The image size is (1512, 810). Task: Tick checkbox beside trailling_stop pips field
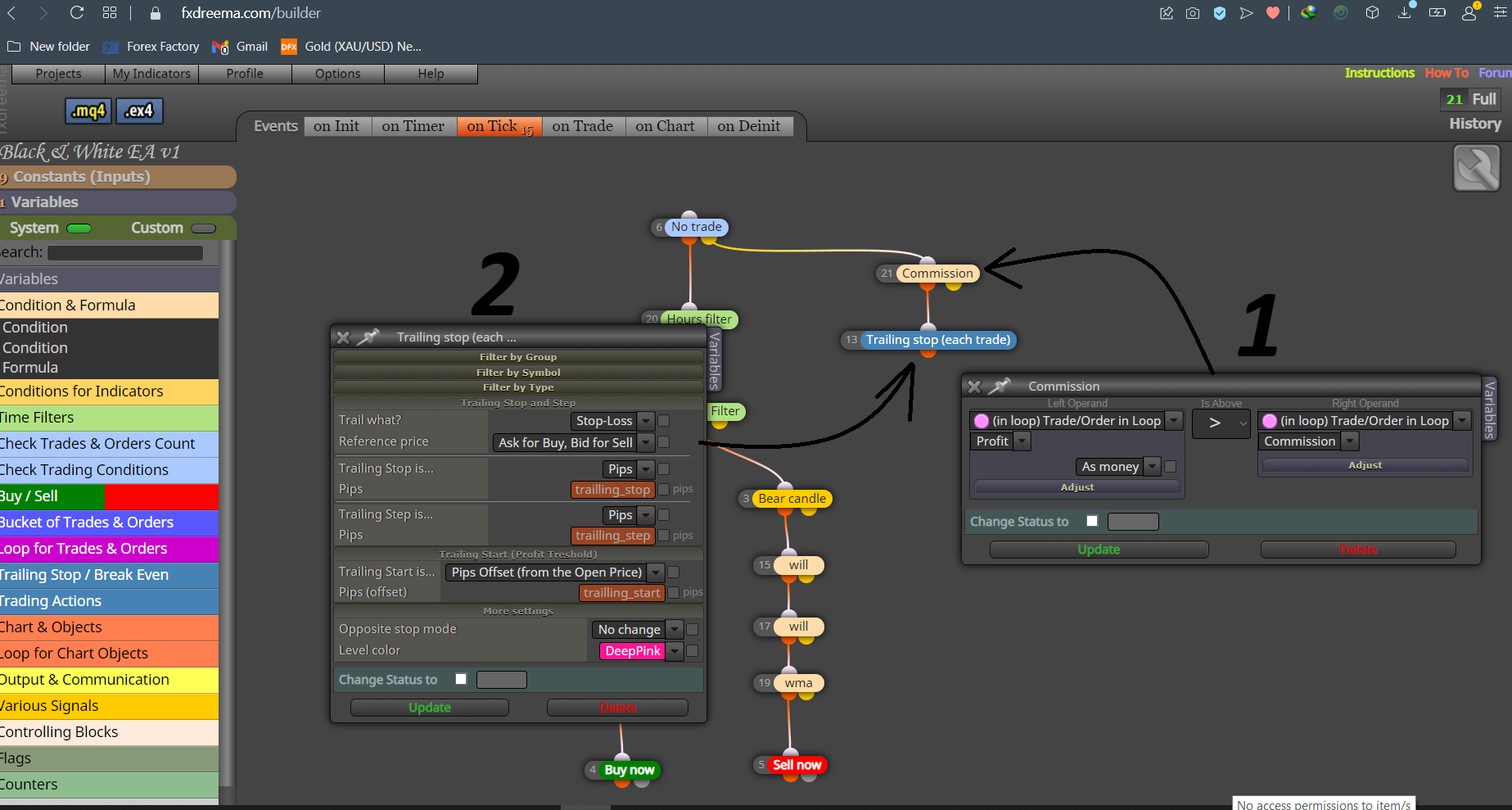(664, 489)
